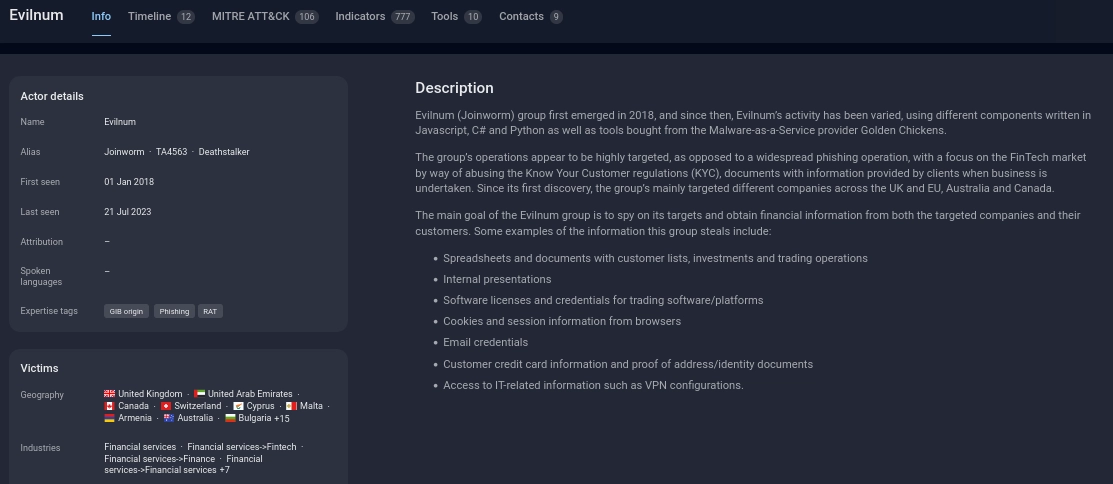Select the RAT expertise tag
Image resolution: width=1113 pixels, height=484 pixels.
tap(210, 312)
